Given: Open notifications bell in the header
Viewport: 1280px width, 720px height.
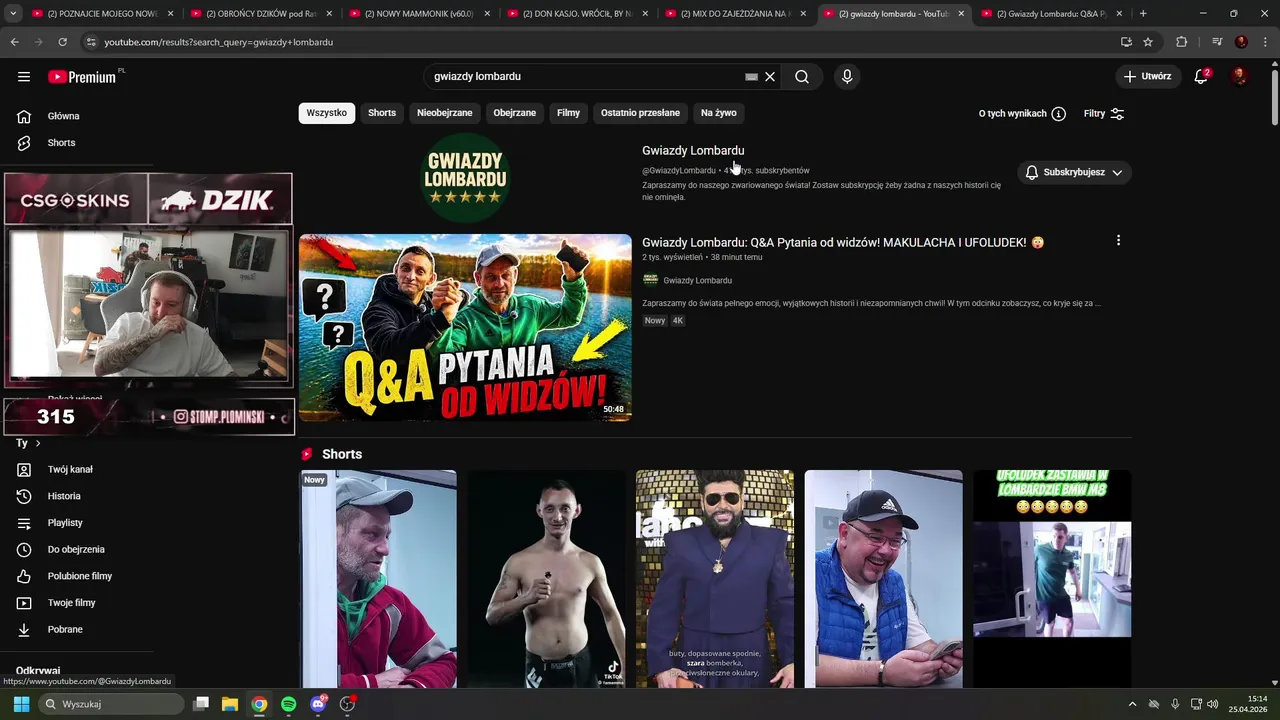Looking at the screenshot, I should pyautogui.click(x=1202, y=76).
